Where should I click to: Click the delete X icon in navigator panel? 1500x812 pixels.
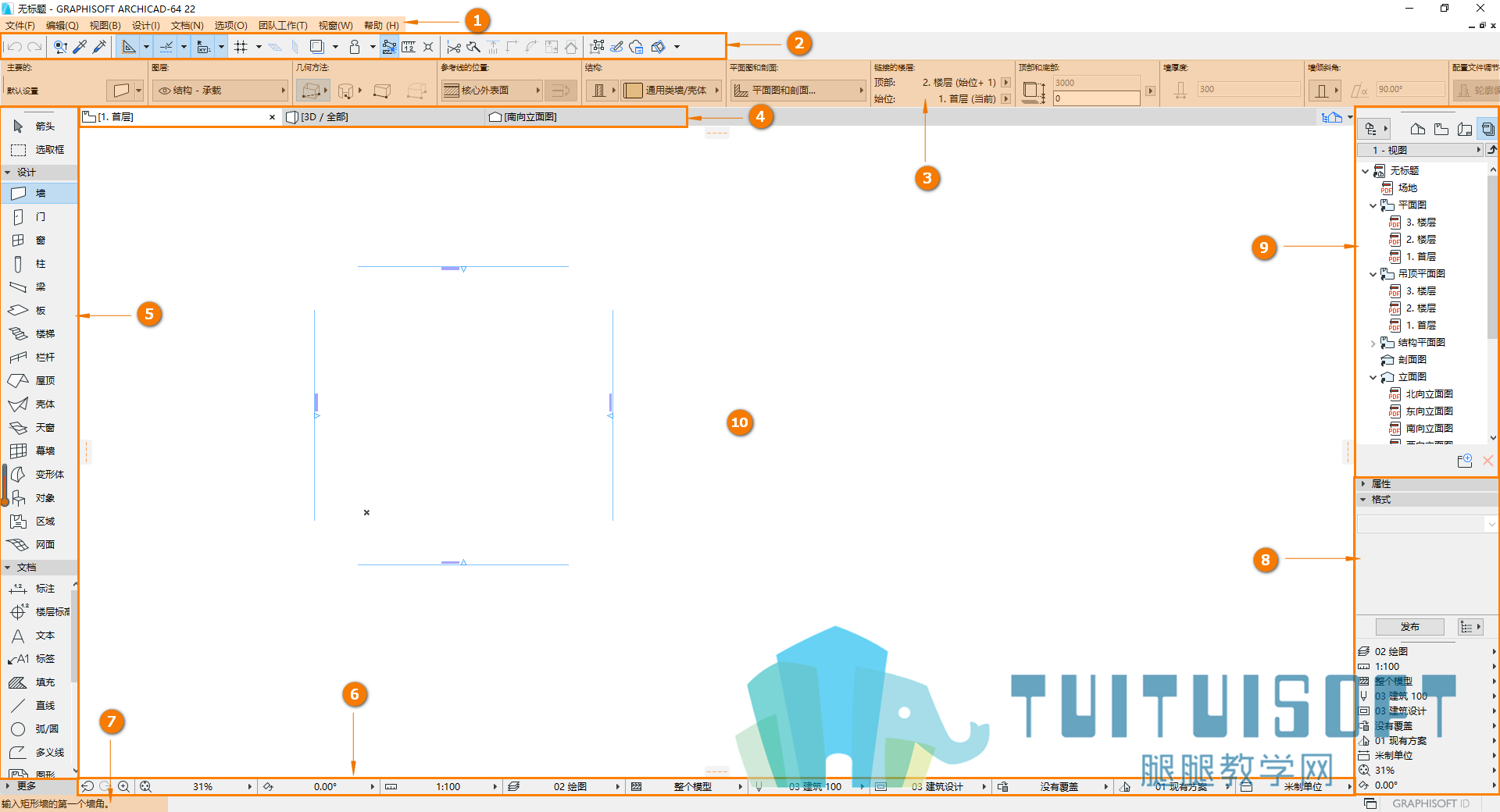[1487, 461]
